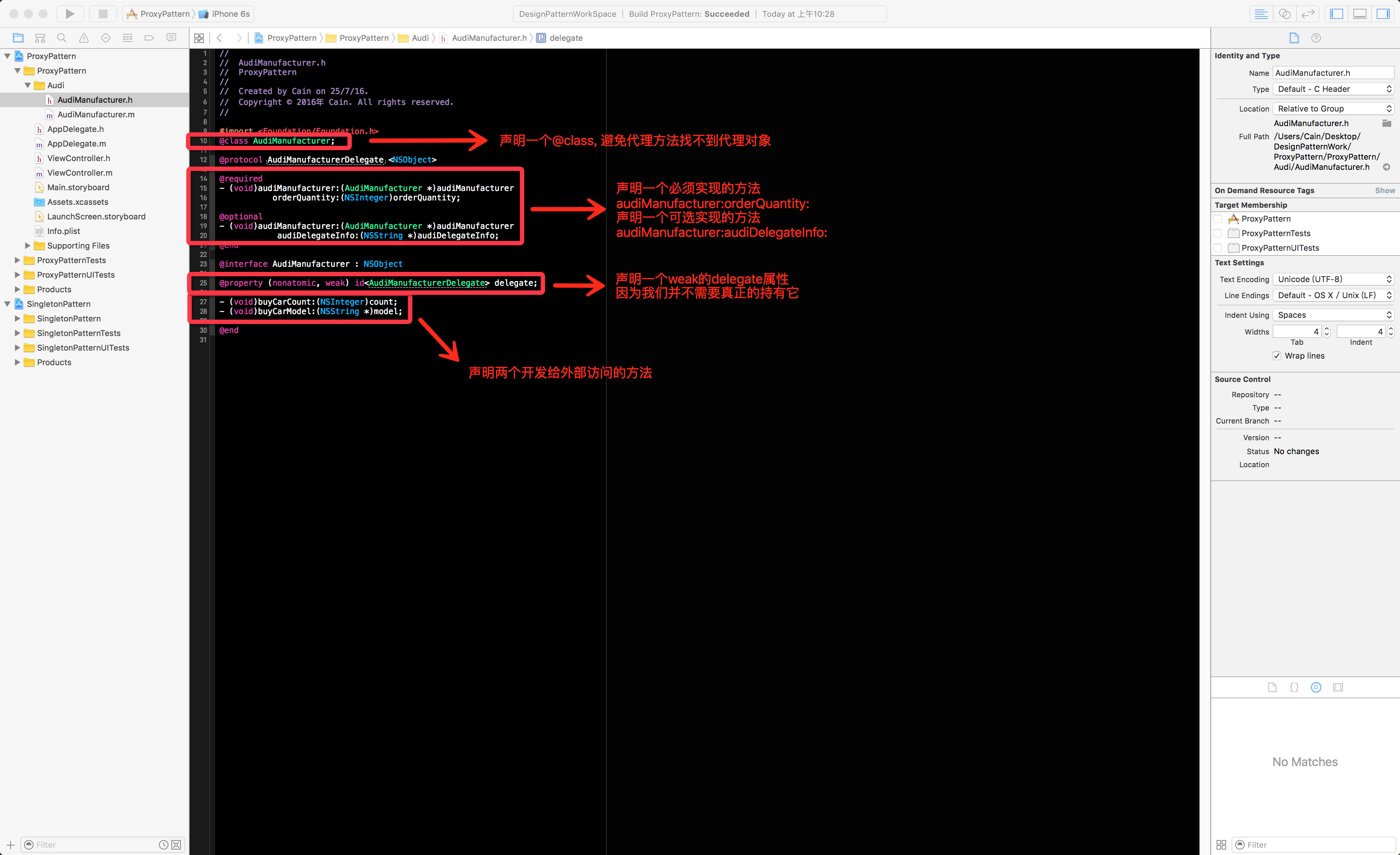
Task: Open the Text Encoding dropdown
Action: click(1333, 279)
